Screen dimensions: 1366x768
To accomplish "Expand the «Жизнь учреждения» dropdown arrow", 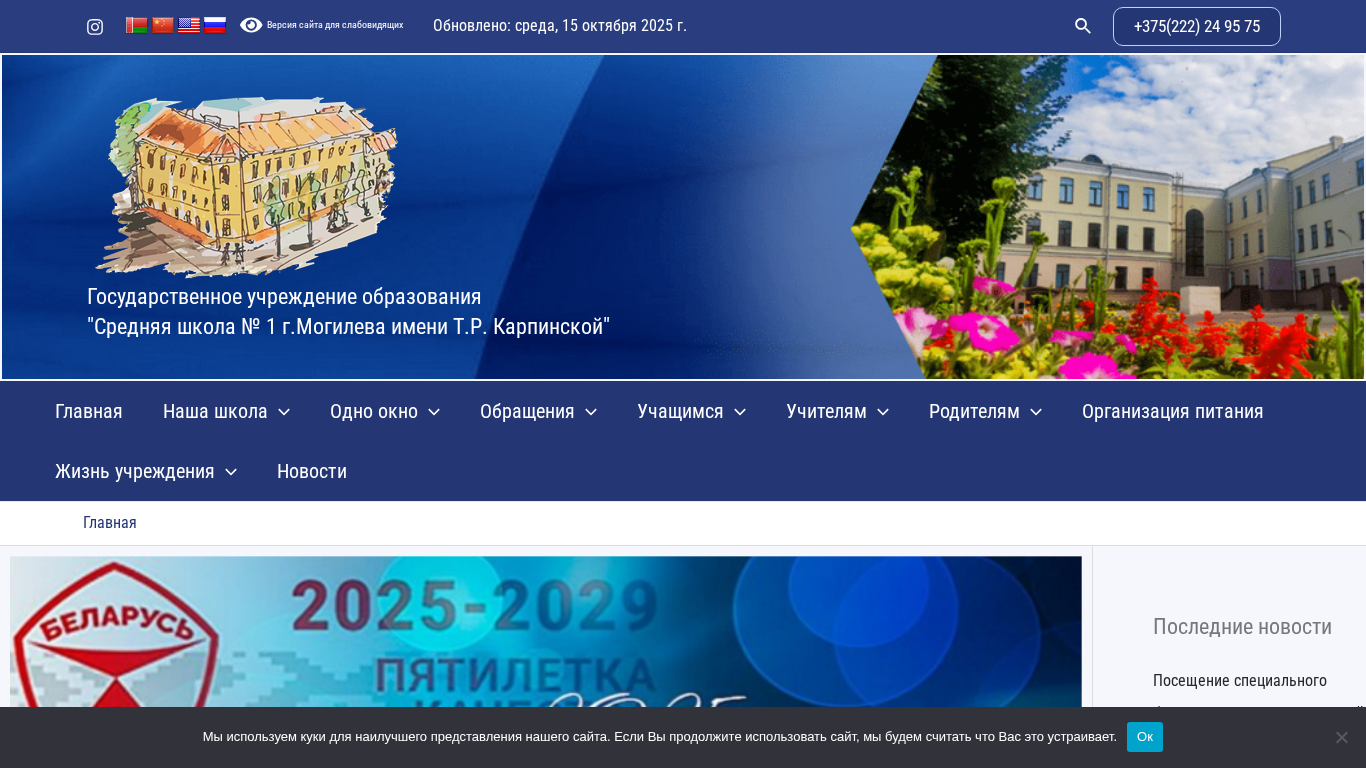I will click(231, 472).
